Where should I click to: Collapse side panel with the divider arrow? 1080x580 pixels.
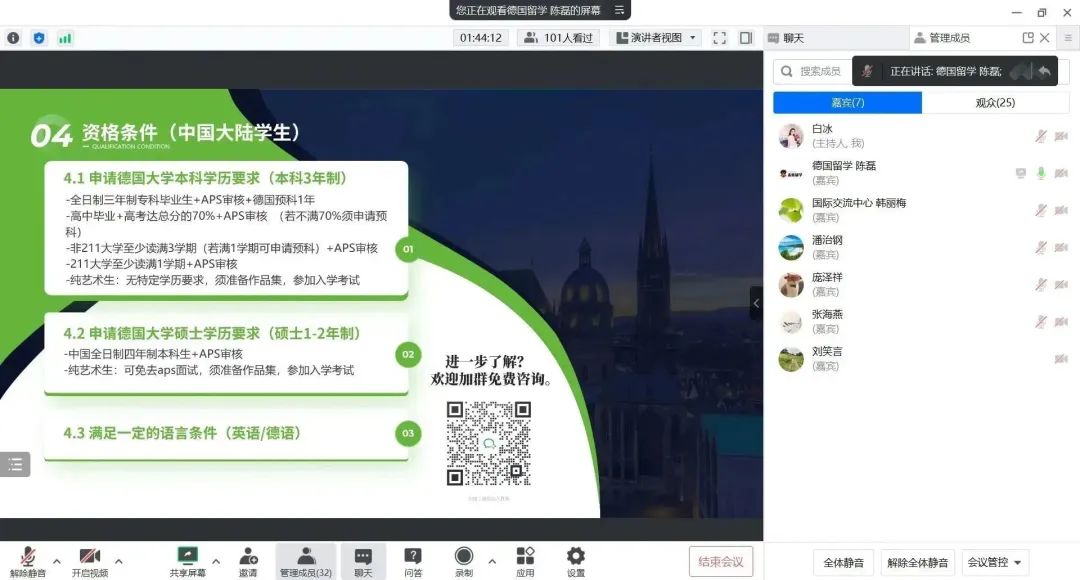[x=756, y=303]
